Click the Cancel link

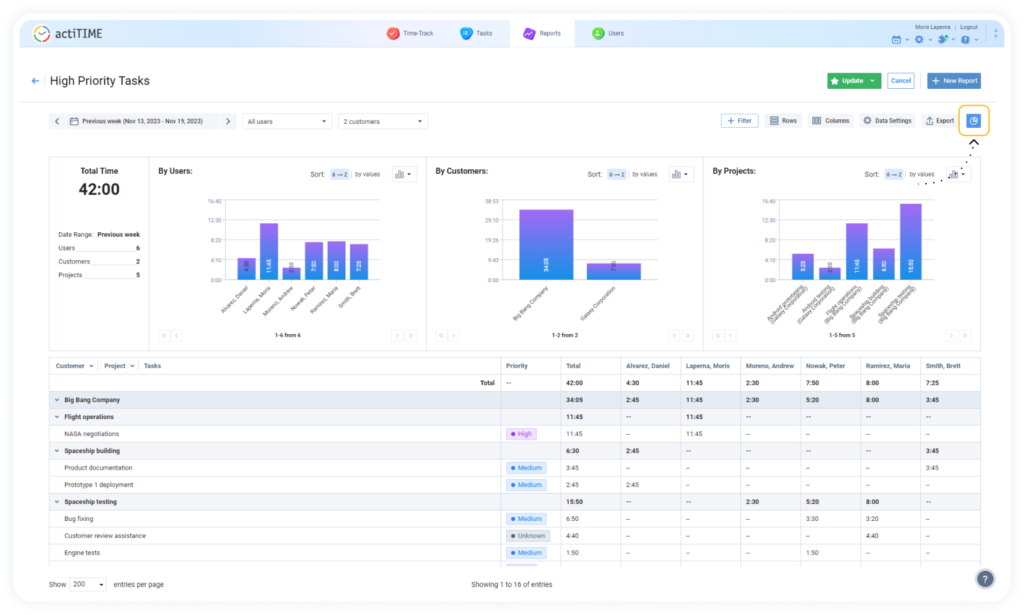[901, 80]
